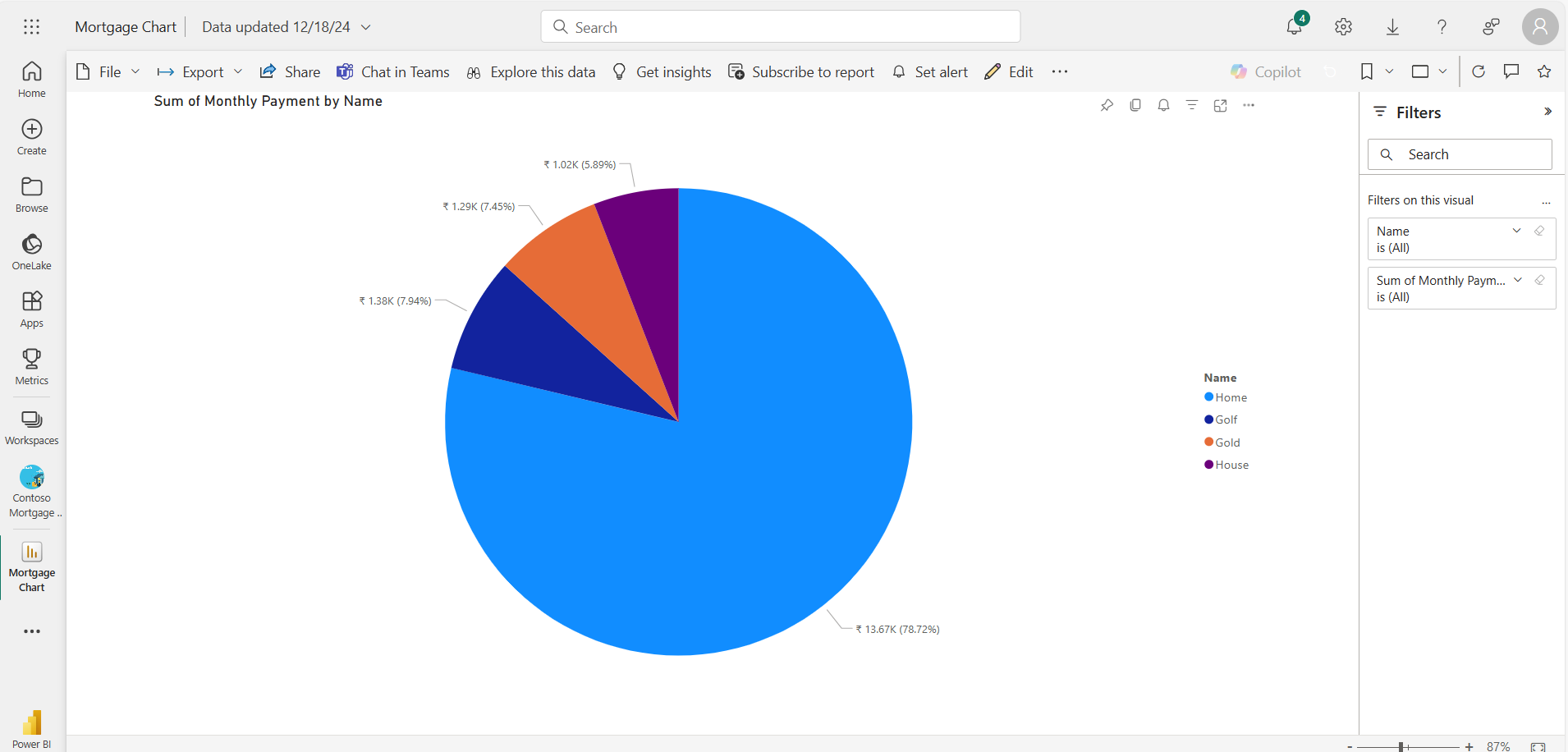Open Metrics in left navigation

(x=32, y=366)
